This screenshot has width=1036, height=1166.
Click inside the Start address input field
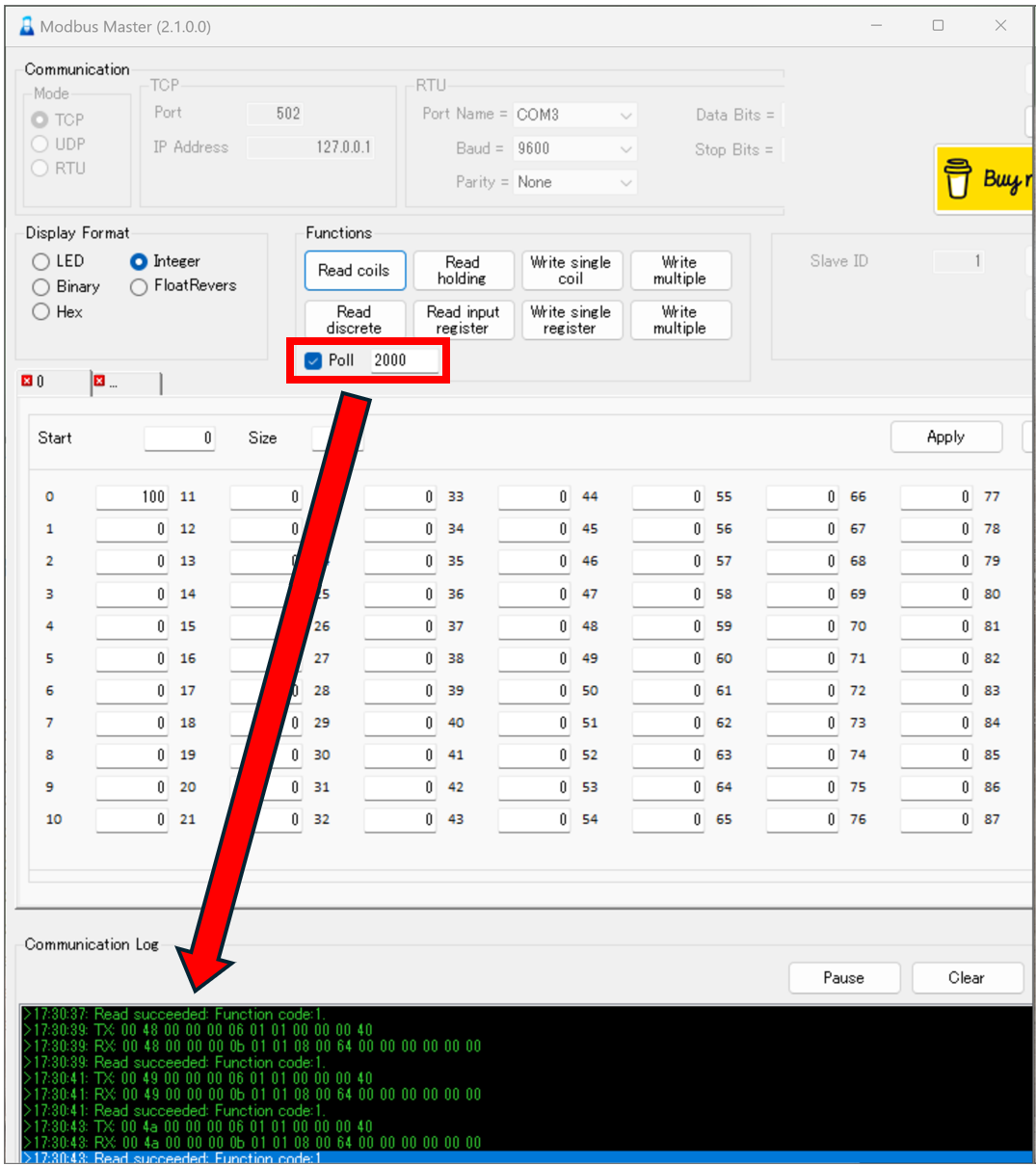tap(178, 437)
